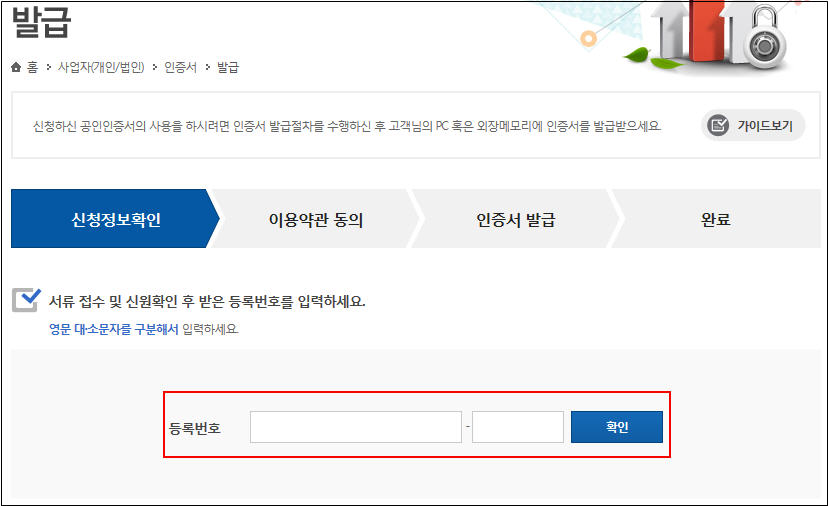
Task: Click the orange circle decoration in header
Action: coord(588,39)
